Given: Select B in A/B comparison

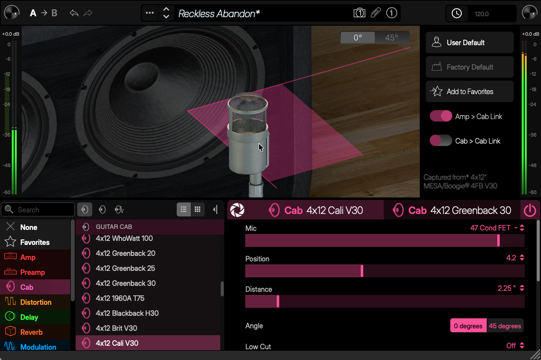Looking at the screenshot, I should click(x=54, y=13).
